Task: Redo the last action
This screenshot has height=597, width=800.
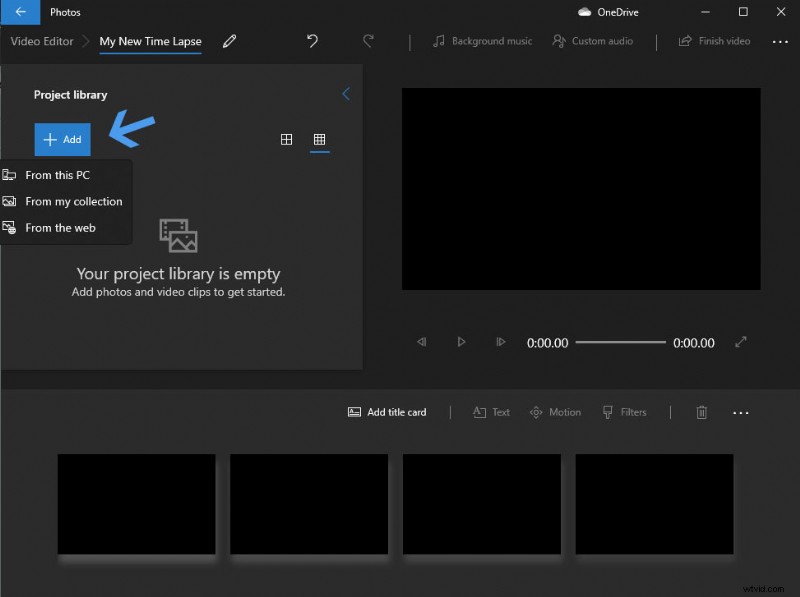Action: (x=368, y=41)
